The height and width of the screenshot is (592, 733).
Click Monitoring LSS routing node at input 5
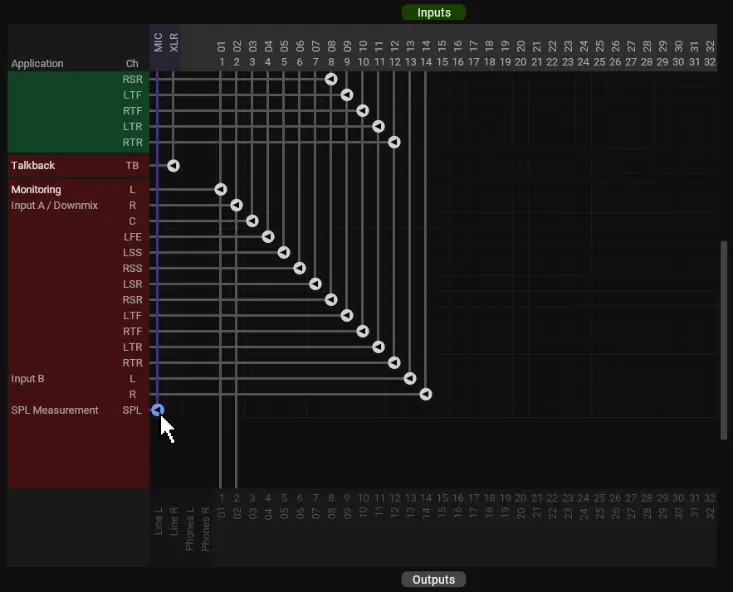pyautogui.click(x=284, y=253)
